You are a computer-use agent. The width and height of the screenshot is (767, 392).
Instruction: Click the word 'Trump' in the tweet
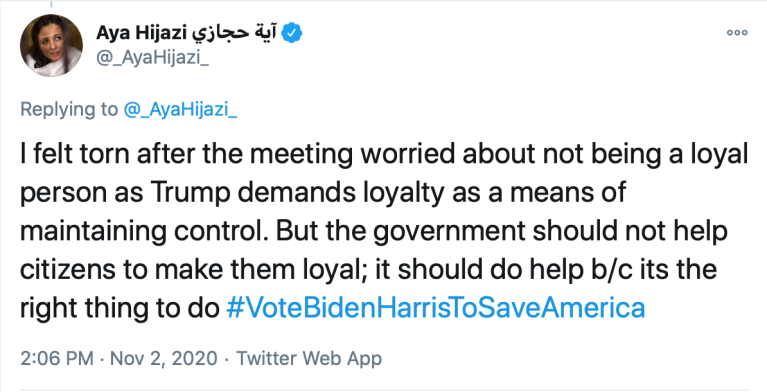point(190,193)
